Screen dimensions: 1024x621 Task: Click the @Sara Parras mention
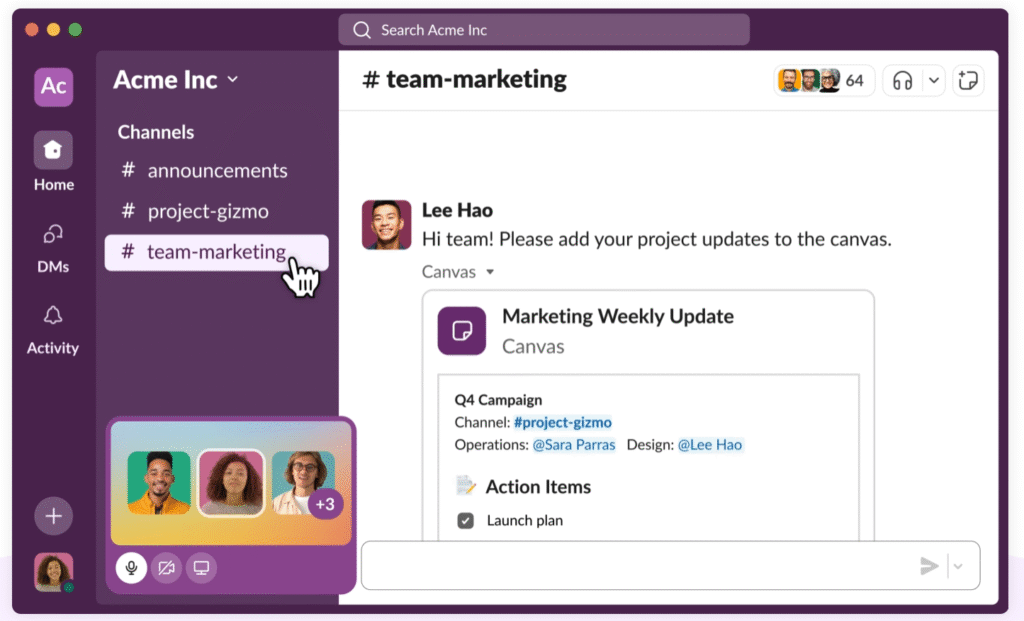pyautogui.click(x=574, y=445)
